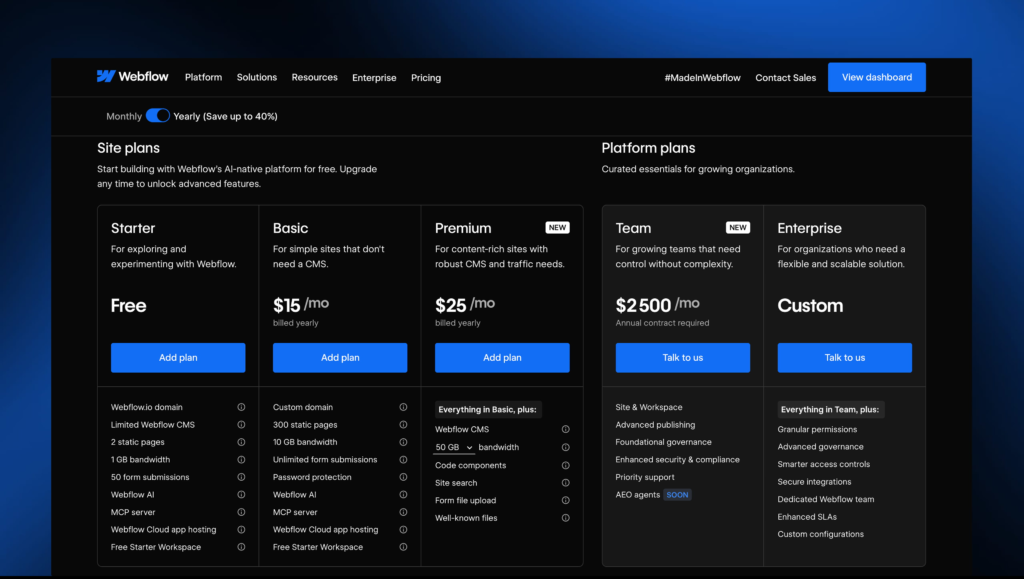Open Basic Free Starter Workspace info icon
Viewport: 1024px width, 579px height.
[403, 547]
